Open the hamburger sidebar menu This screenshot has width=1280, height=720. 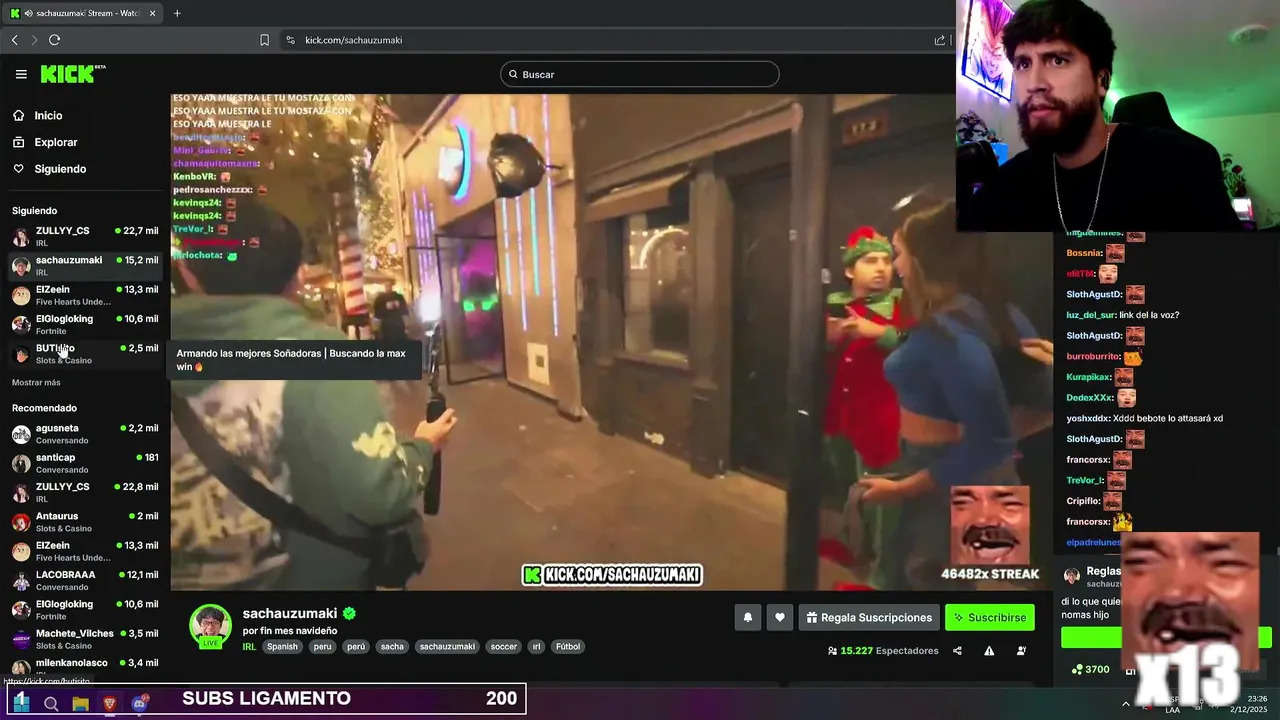pyautogui.click(x=21, y=74)
